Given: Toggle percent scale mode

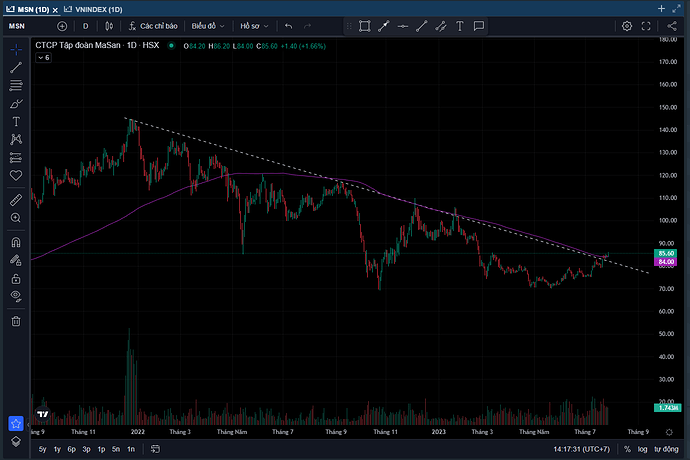Looking at the screenshot, I should 628,449.
